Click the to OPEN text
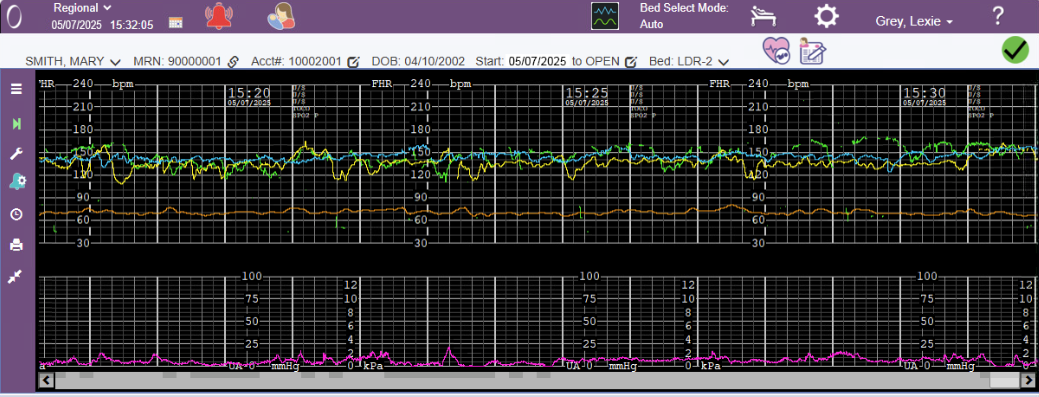The image size is (1039, 397). (x=596, y=61)
